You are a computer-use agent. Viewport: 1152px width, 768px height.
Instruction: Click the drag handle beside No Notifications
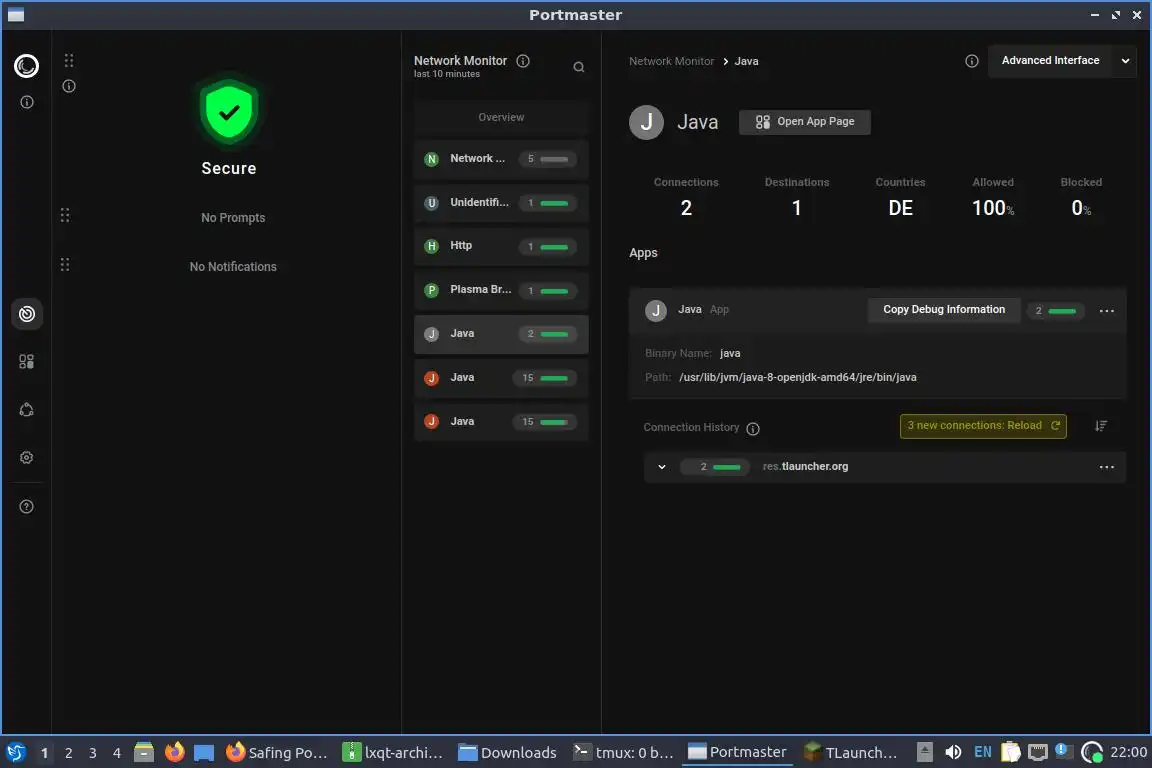(x=65, y=265)
